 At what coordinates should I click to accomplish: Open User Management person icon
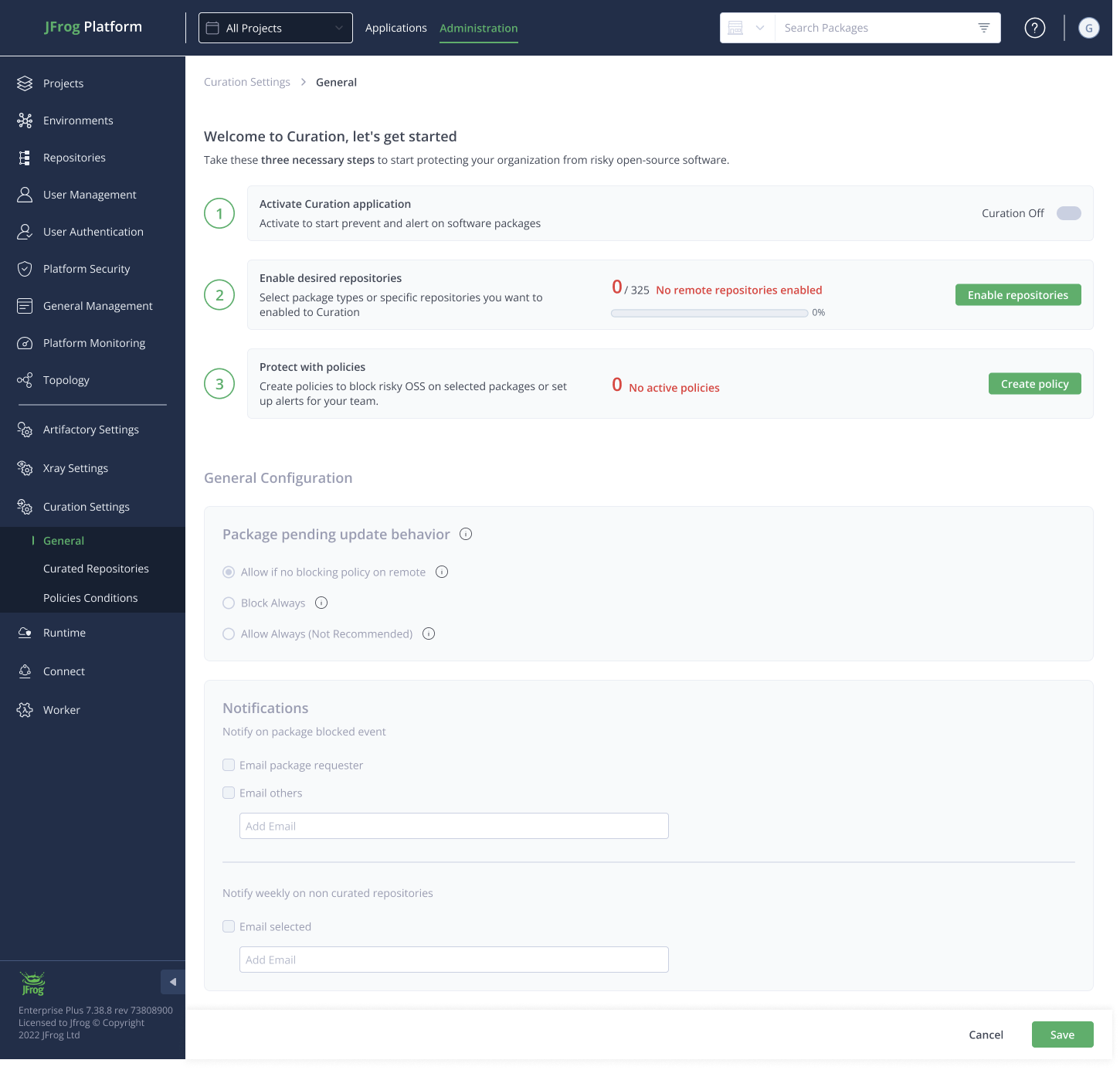pos(25,195)
